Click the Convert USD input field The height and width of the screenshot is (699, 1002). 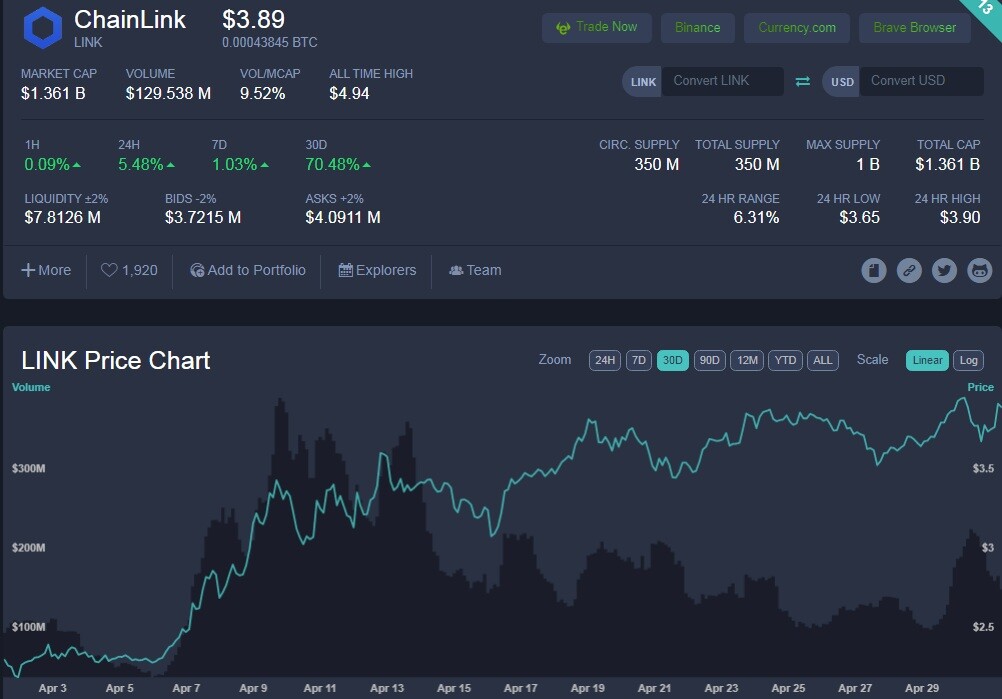(921, 81)
